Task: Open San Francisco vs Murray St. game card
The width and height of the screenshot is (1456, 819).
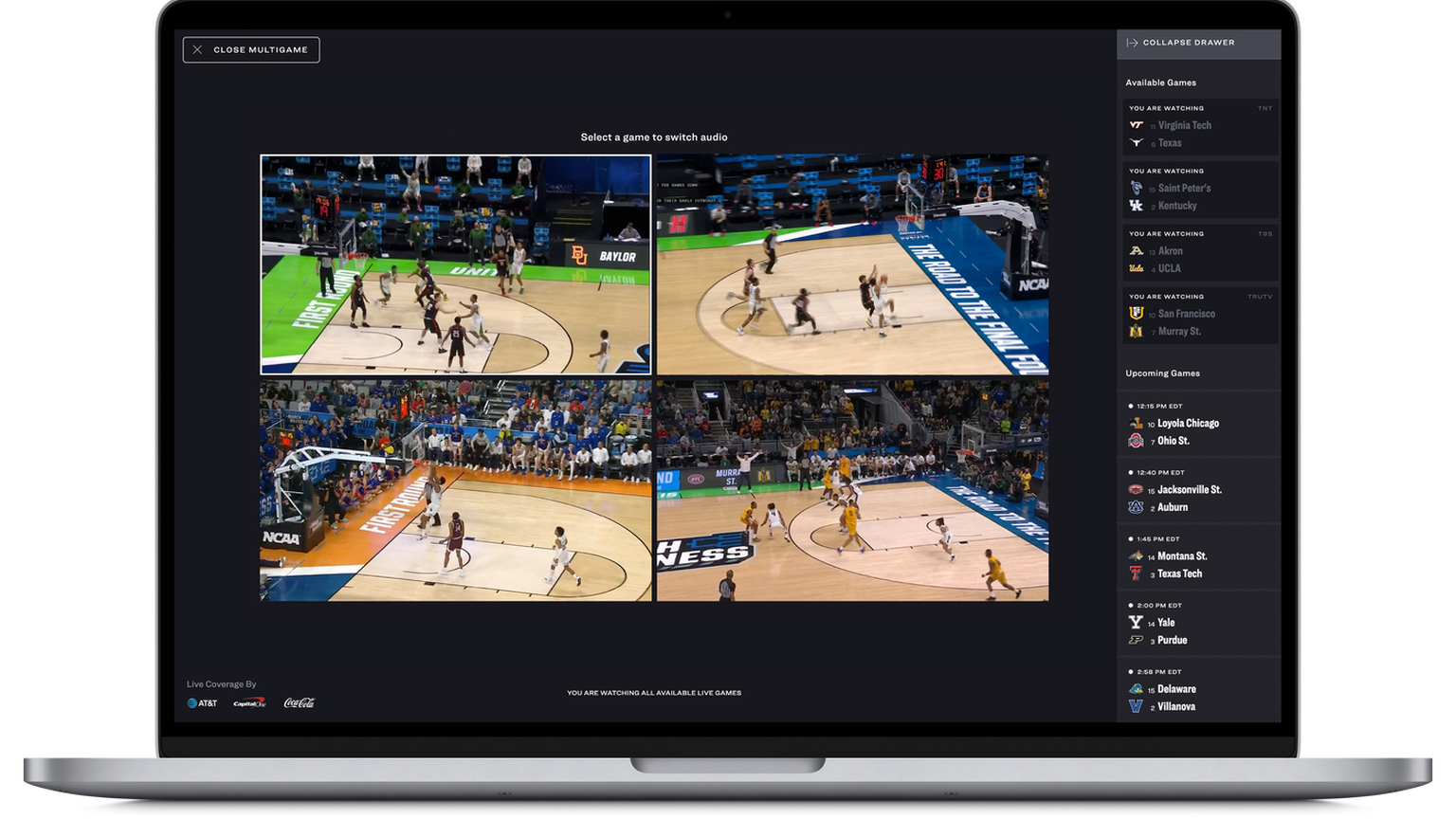Action: click(x=1199, y=315)
